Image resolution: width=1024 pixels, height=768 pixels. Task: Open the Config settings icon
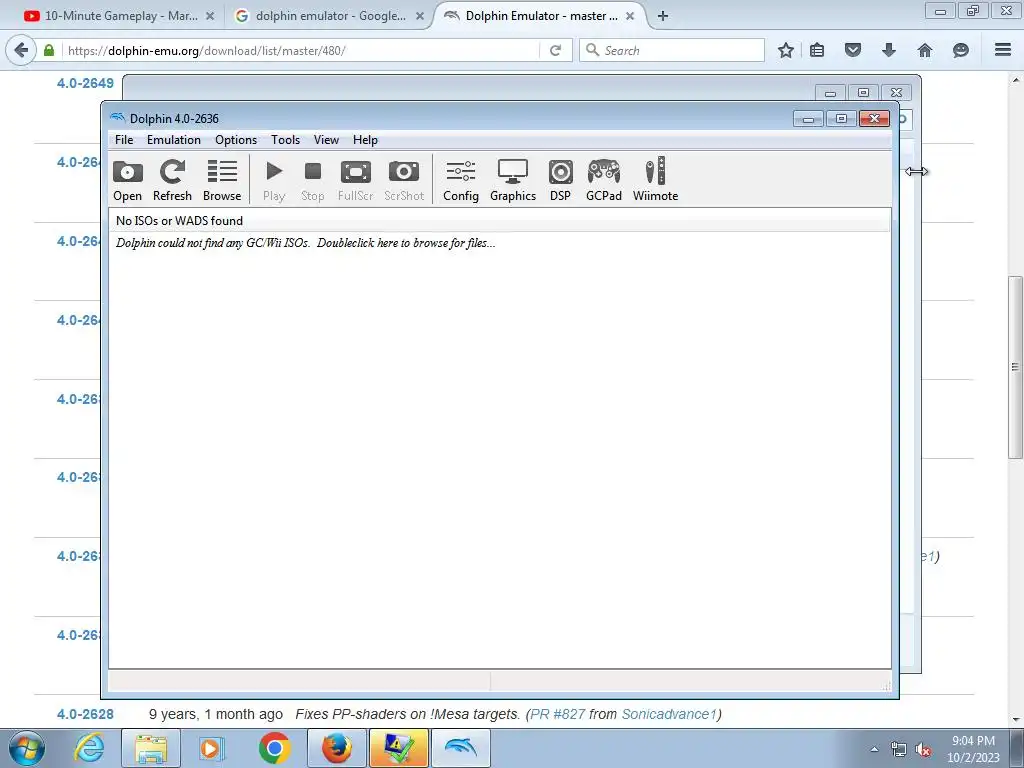(461, 180)
